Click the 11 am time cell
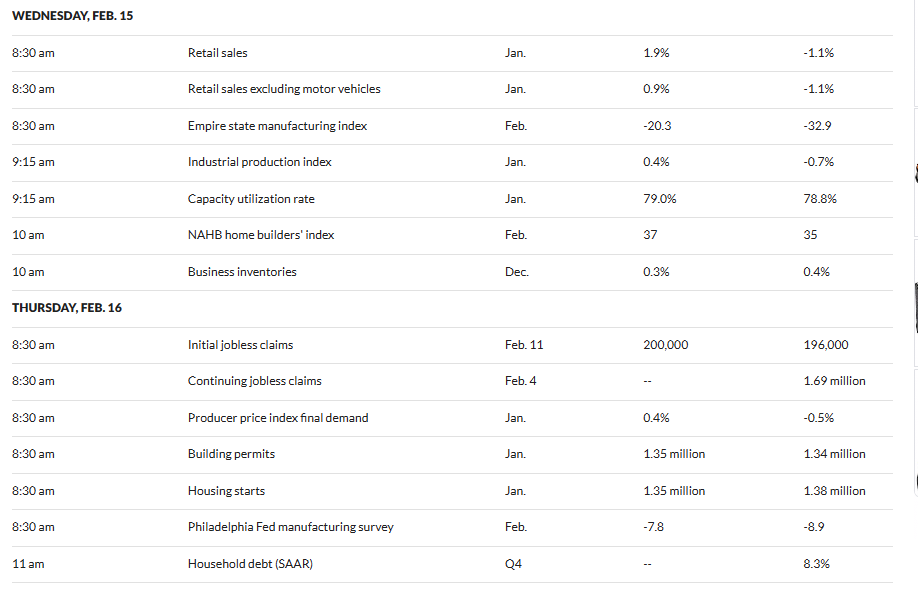 tap(28, 564)
